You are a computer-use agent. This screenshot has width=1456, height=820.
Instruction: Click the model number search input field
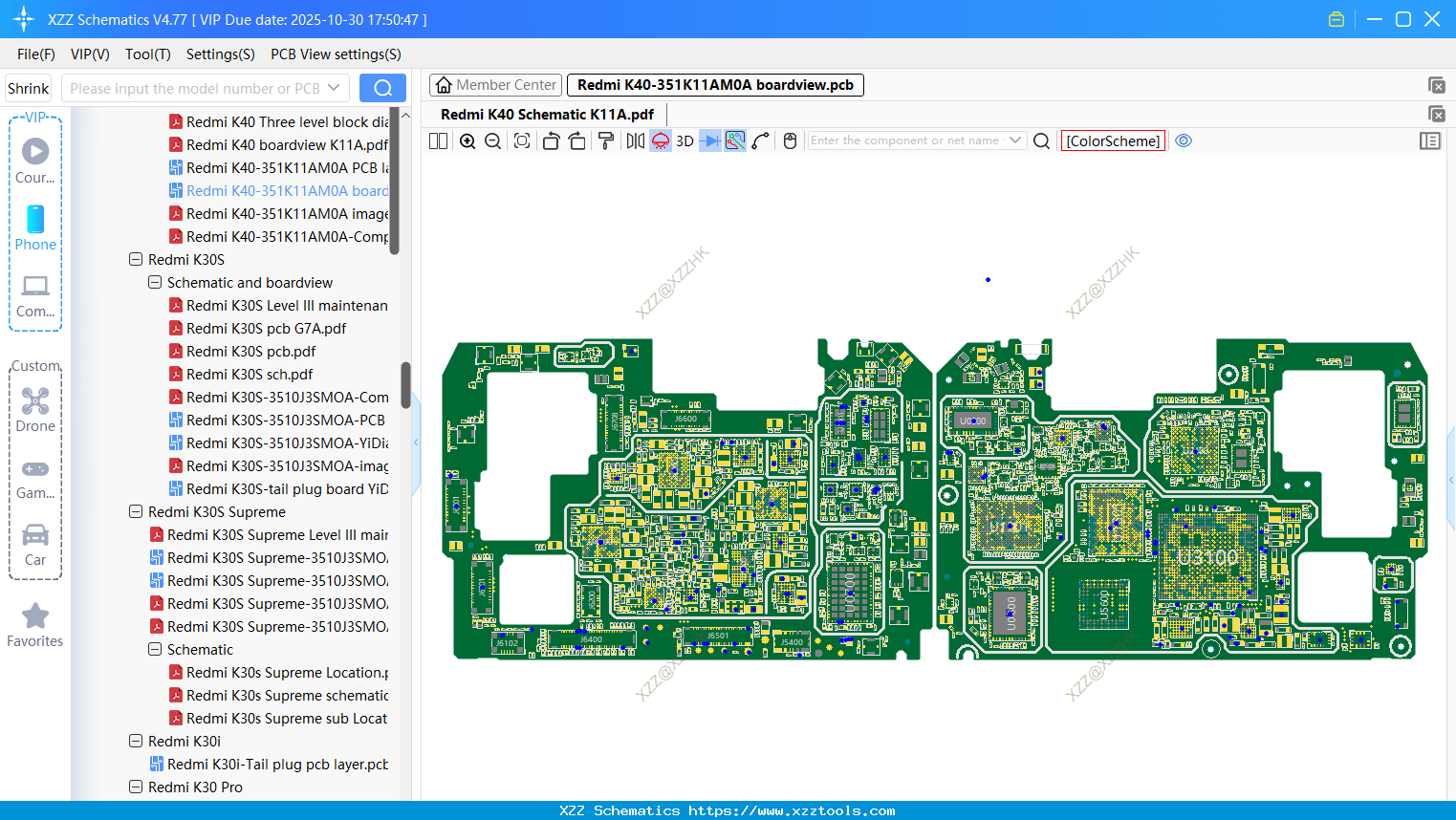coord(195,88)
